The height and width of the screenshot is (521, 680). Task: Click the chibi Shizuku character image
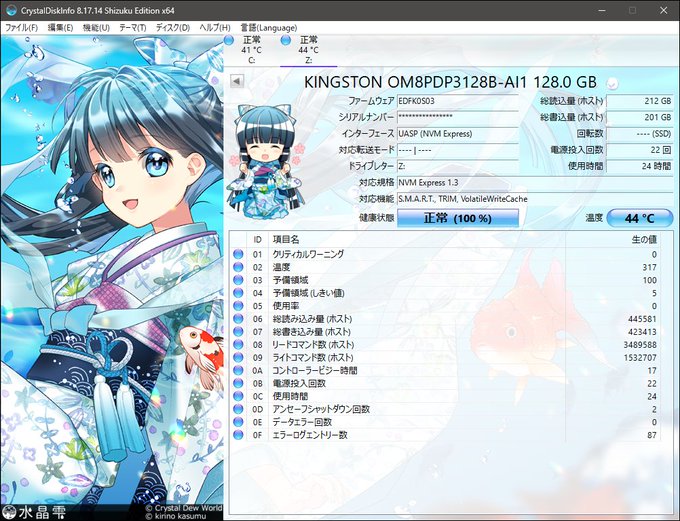click(x=265, y=161)
